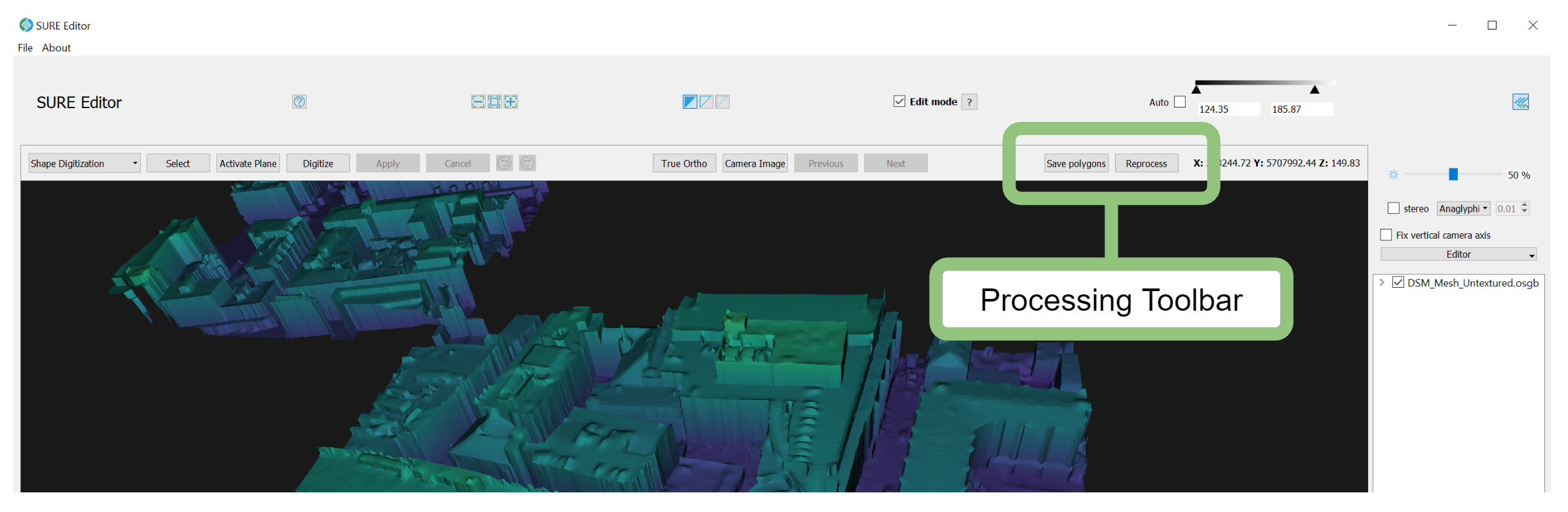Click the Previous button
1568x512 pixels.
pos(826,163)
